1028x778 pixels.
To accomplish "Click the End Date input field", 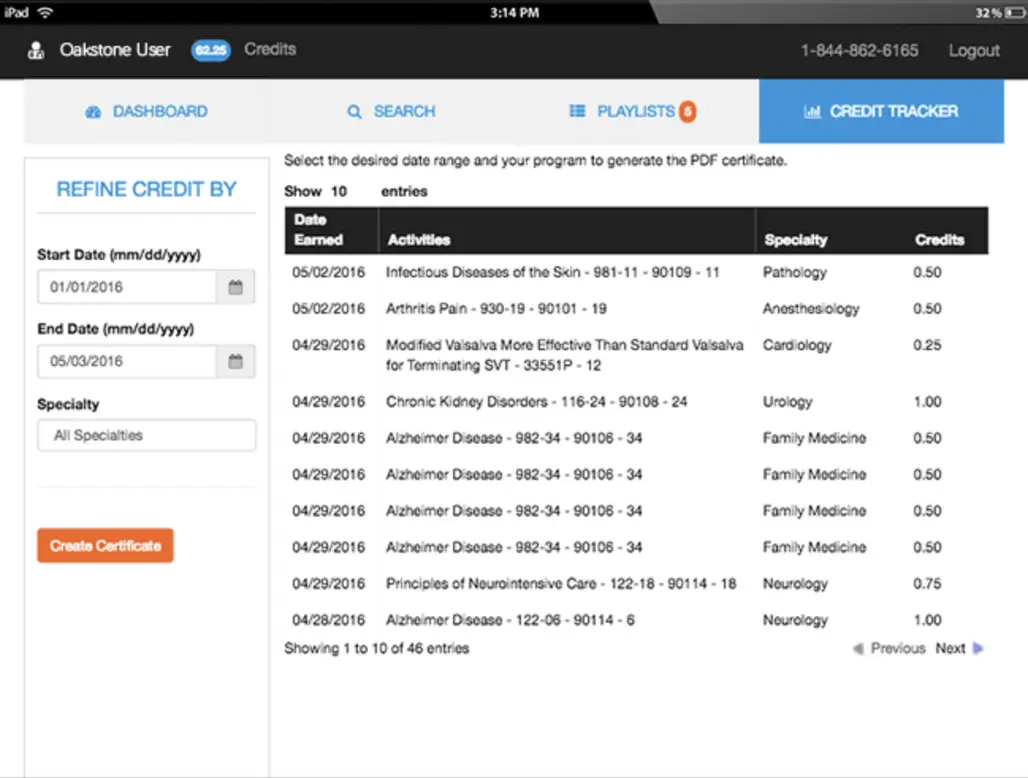I will click(127, 361).
